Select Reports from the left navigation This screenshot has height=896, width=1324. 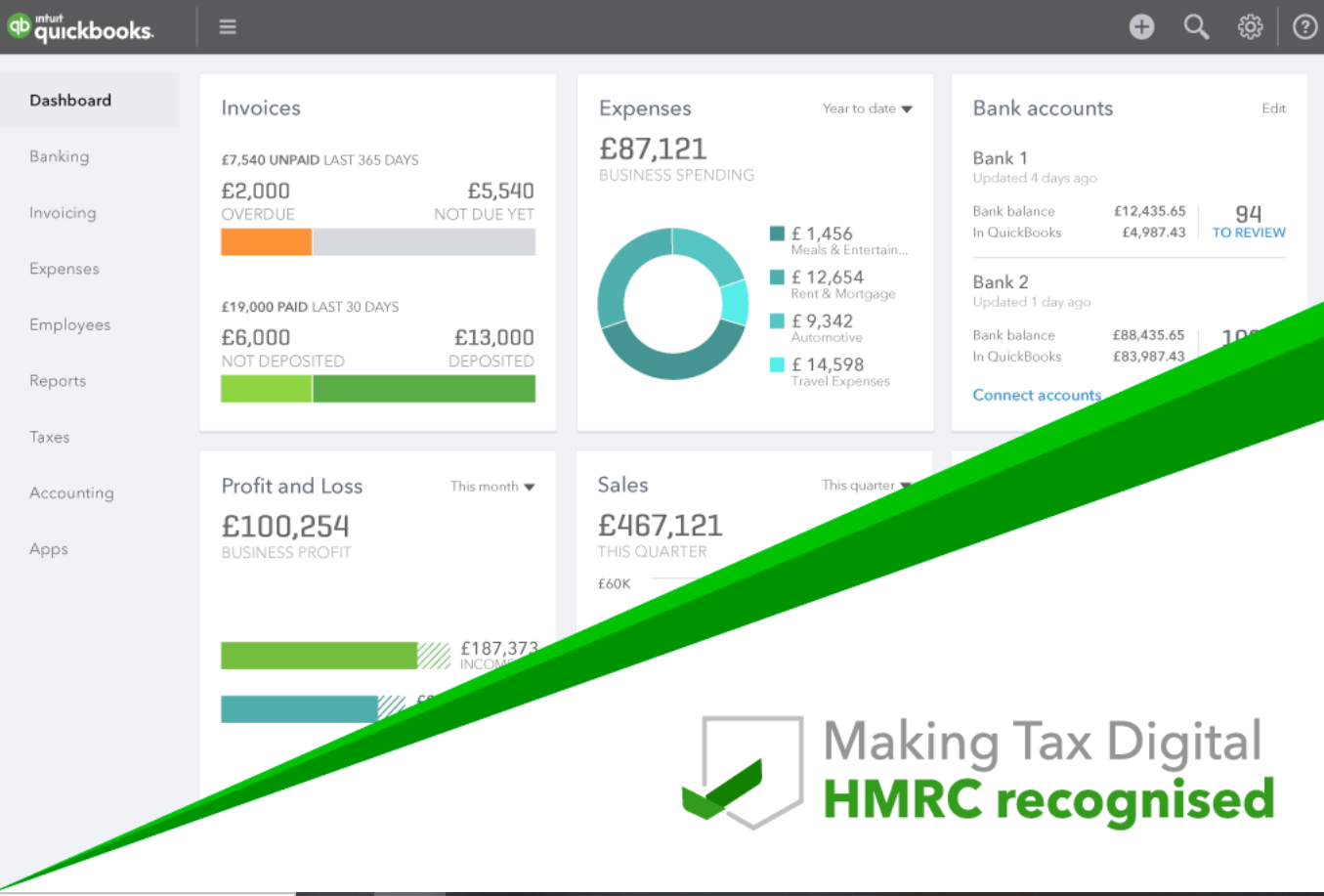[58, 381]
